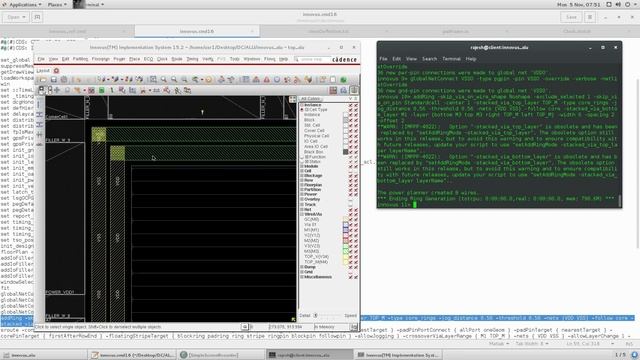The width and height of the screenshot is (640, 360).
Task: Collapse the Wire&Via tree node
Action: [x=302, y=214]
